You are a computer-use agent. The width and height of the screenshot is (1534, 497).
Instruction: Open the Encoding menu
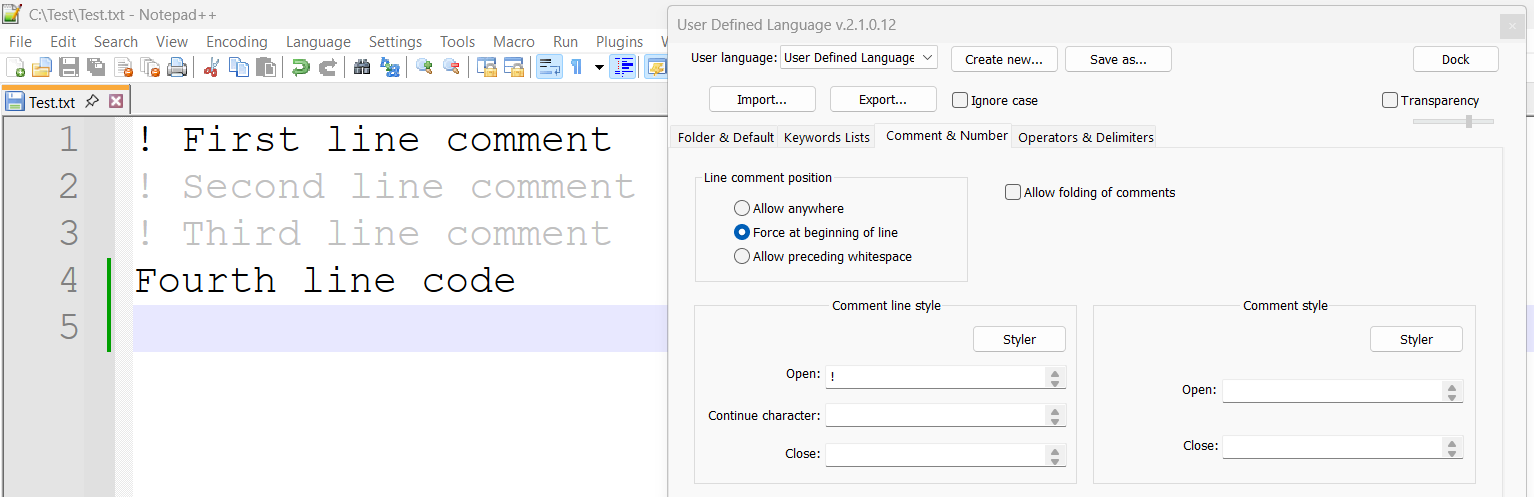[237, 41]
